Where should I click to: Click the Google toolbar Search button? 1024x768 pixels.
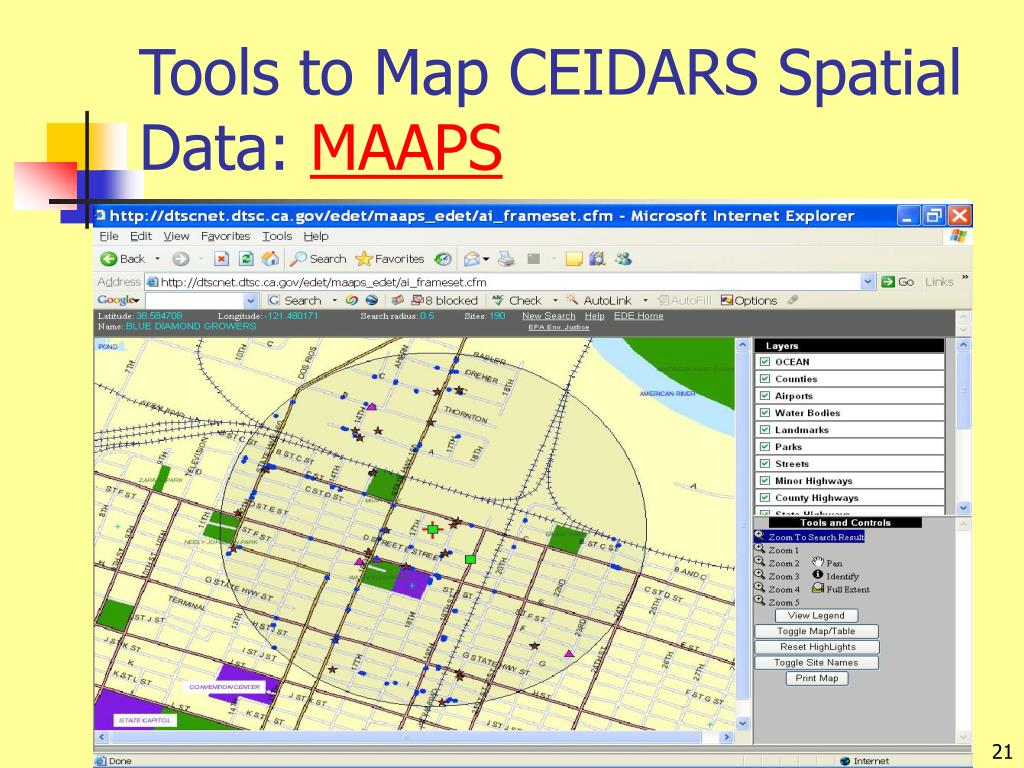click(295, 300)
